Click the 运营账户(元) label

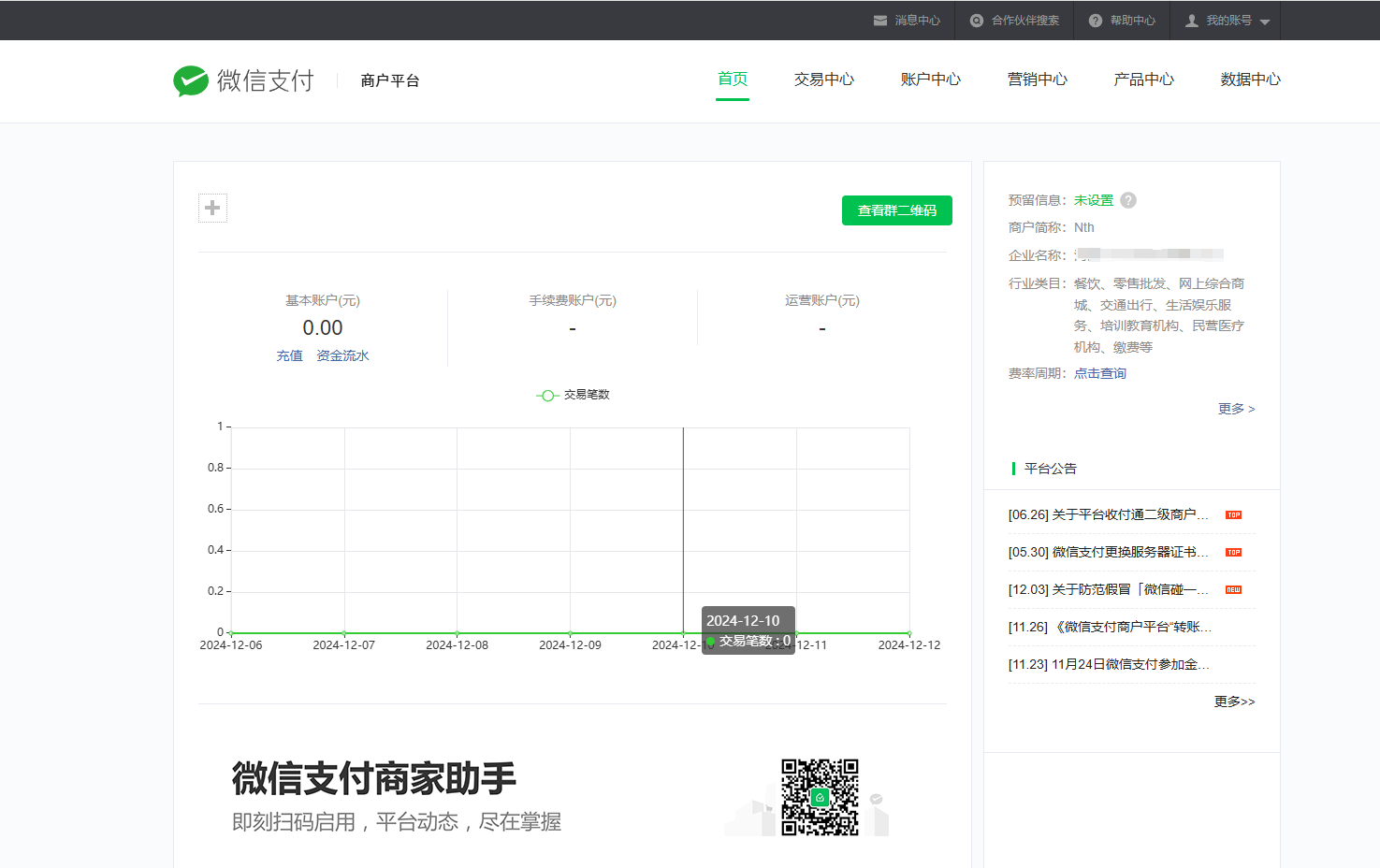pyautogui.click(x=822, y=301)
